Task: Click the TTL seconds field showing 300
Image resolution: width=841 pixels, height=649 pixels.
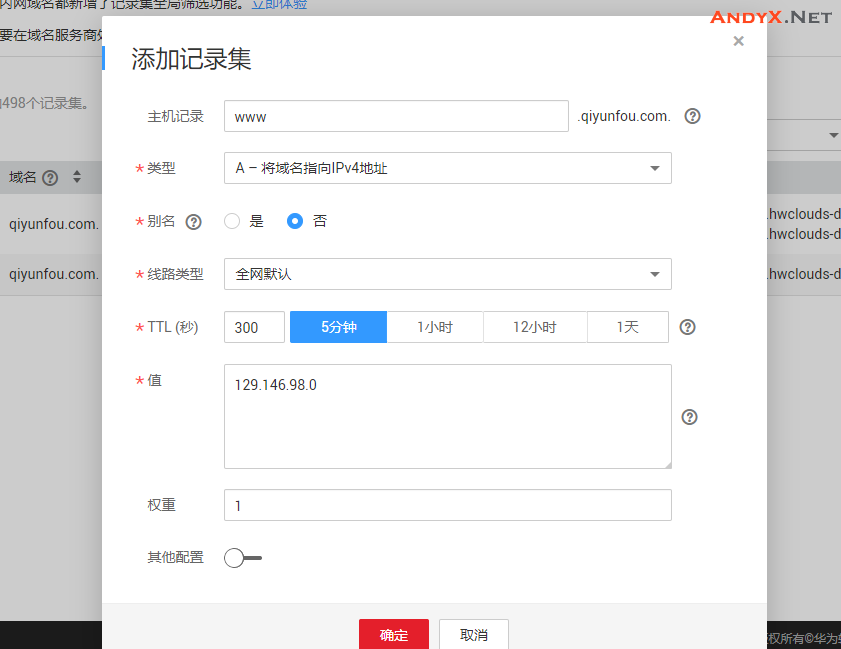Action: 254,327
